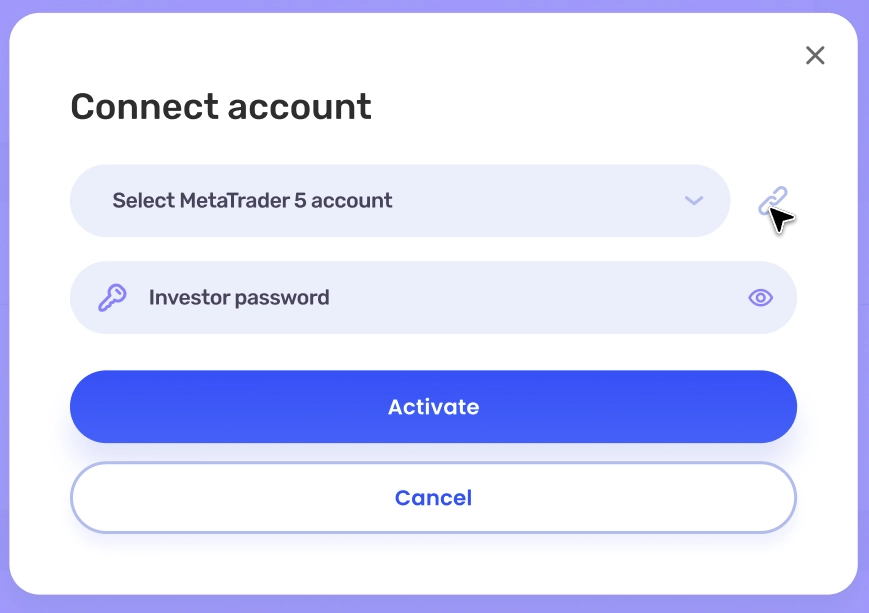Click the Investor password placeholder text

239,297
